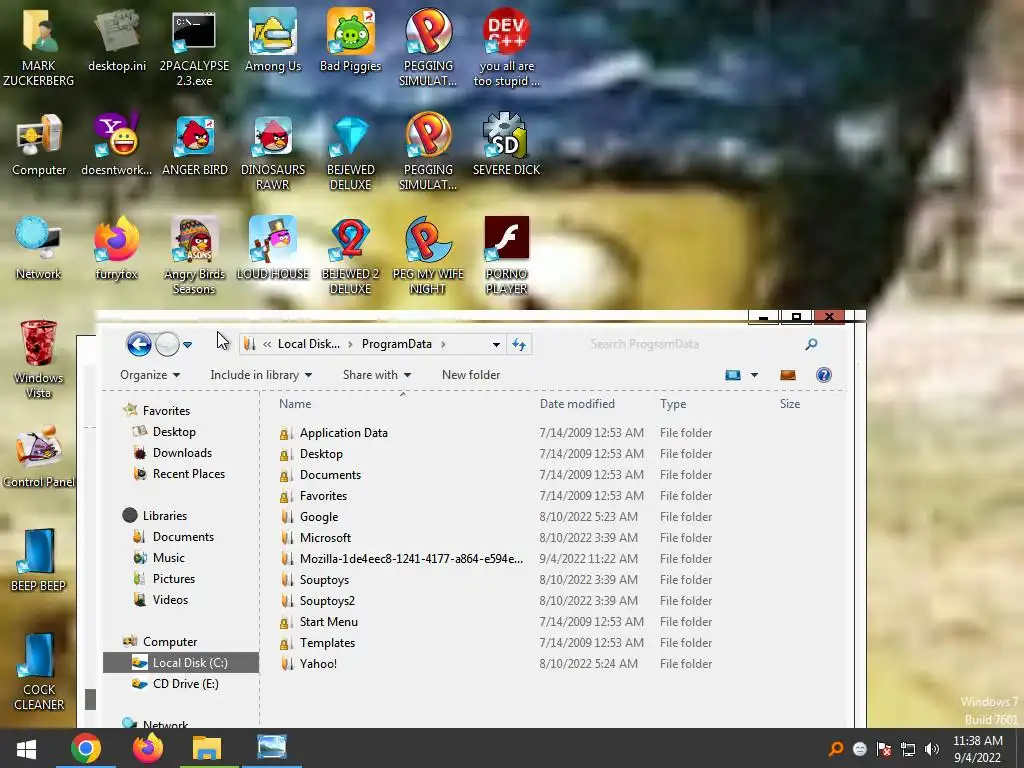Select the Application Data folder row
The height and width of the screenshot is (768, 1024).
pyautogui.click(x=496, y=432)
